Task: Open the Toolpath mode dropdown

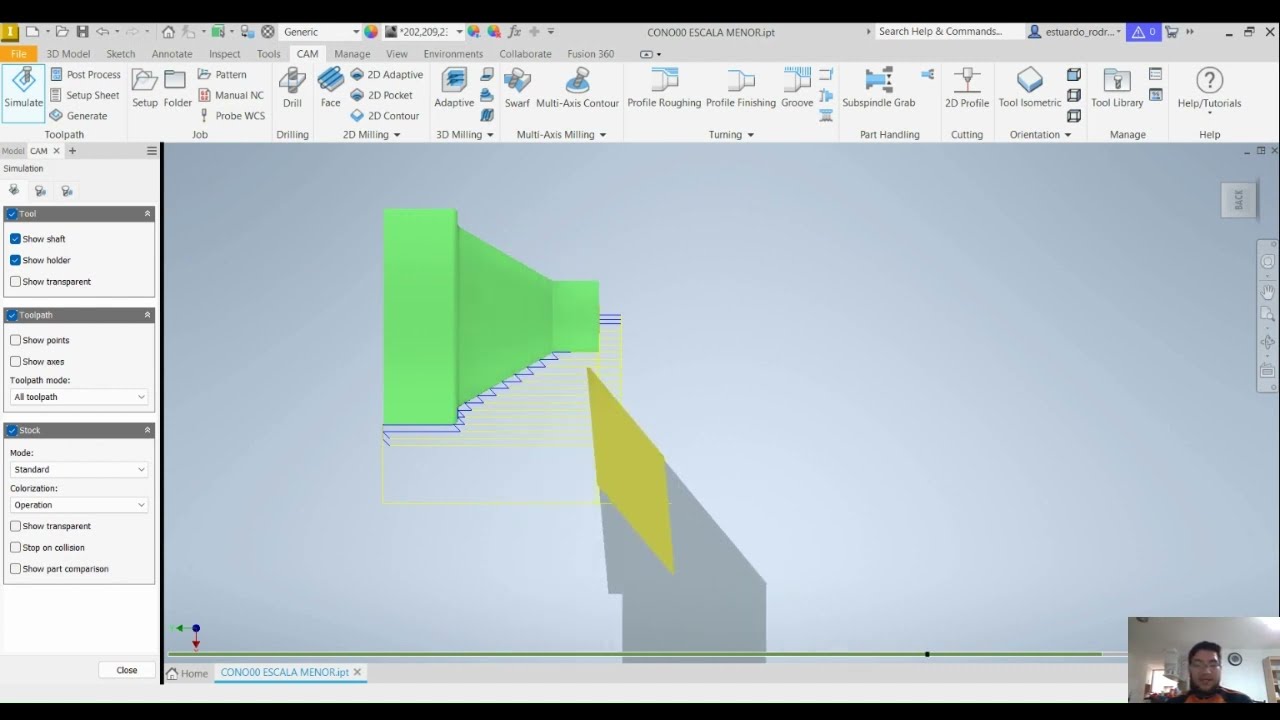Action: pyautogui.click(x=79, y=397)
